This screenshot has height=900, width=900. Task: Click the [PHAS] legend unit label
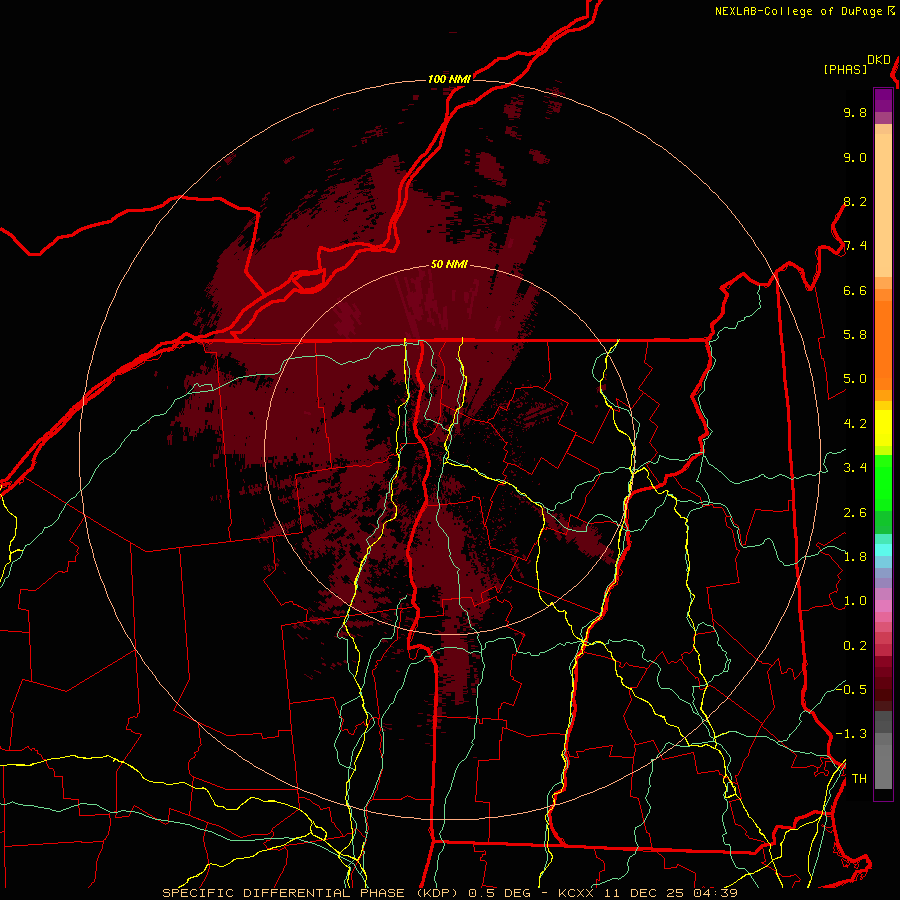click(x=845, y=69)
